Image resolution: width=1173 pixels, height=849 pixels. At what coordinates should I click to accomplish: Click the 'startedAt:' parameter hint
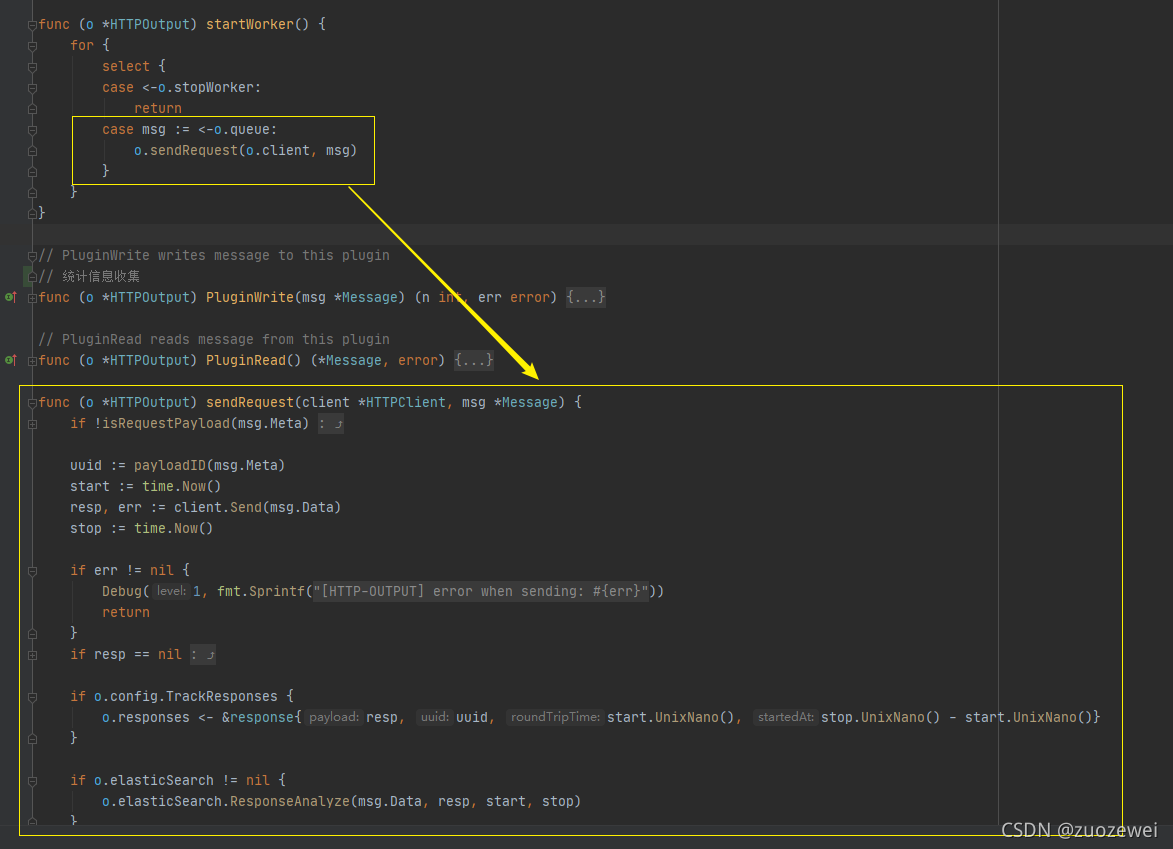click(785, 717)
